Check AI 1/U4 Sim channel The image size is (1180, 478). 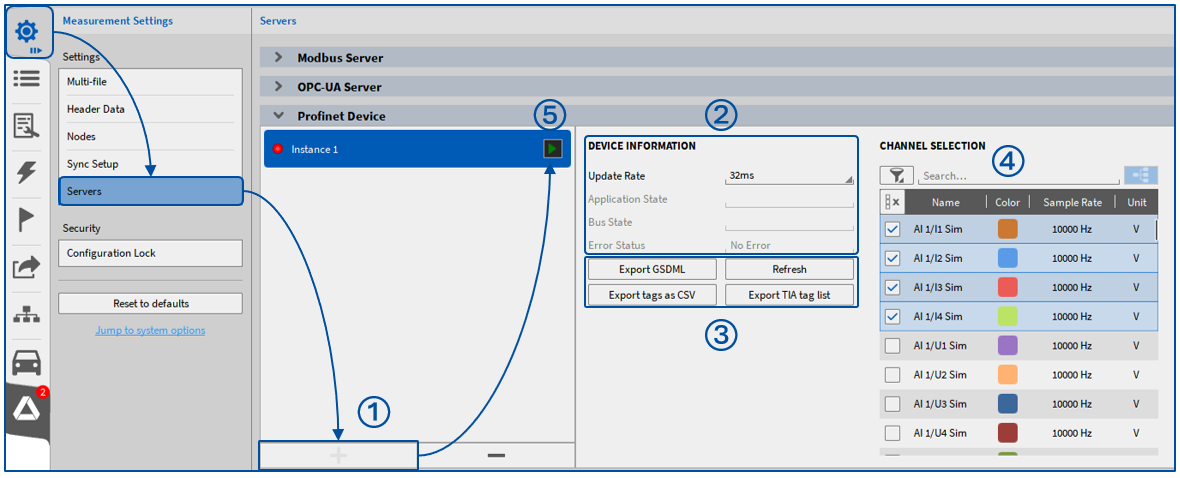pos(893,433)
